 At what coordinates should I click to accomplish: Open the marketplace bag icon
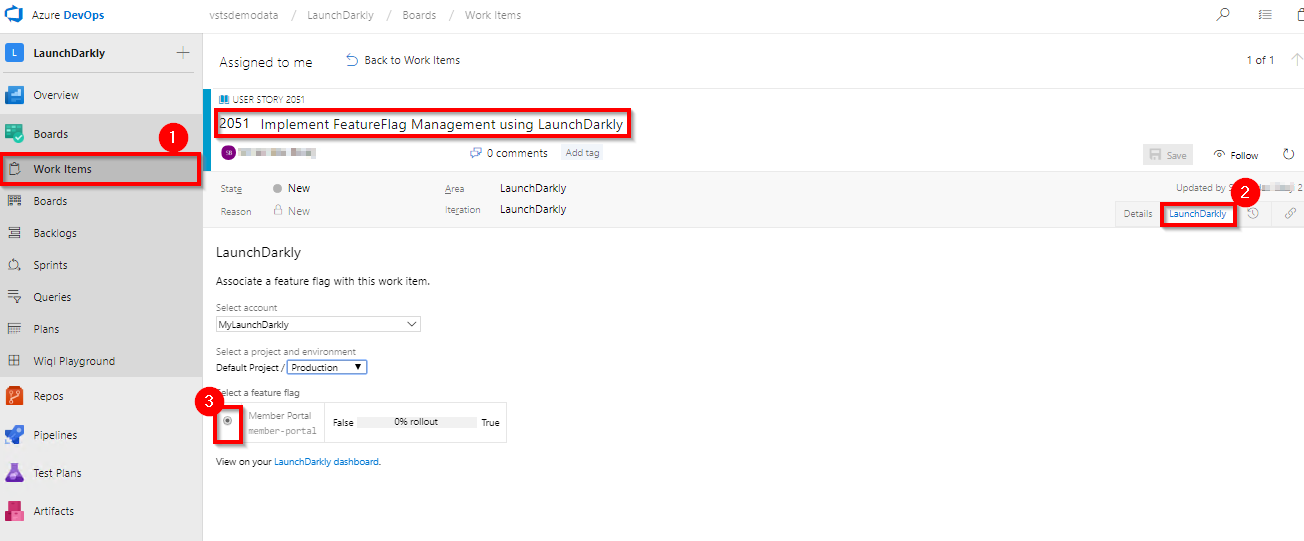pos(1299,15)
